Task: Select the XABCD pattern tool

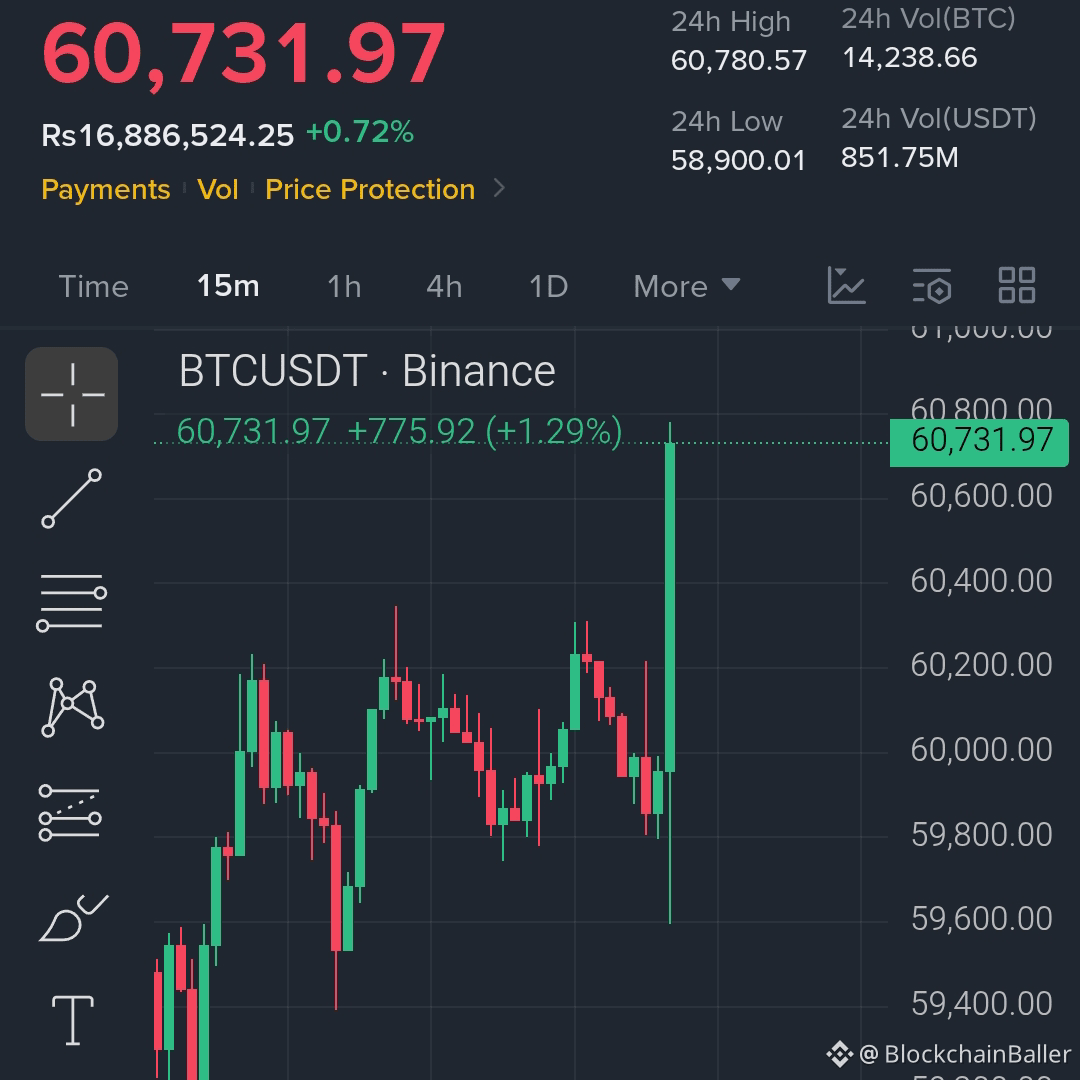Action: (72, 707)
